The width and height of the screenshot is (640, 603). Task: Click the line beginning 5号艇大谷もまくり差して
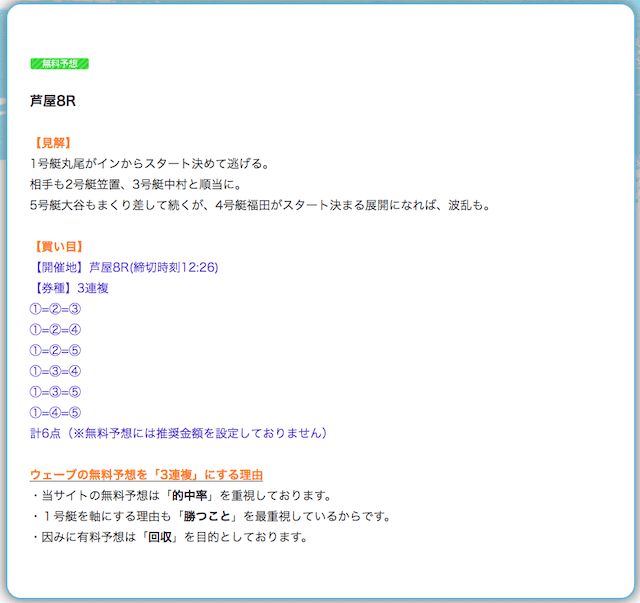pyautogui.click(x=260, y=205)
